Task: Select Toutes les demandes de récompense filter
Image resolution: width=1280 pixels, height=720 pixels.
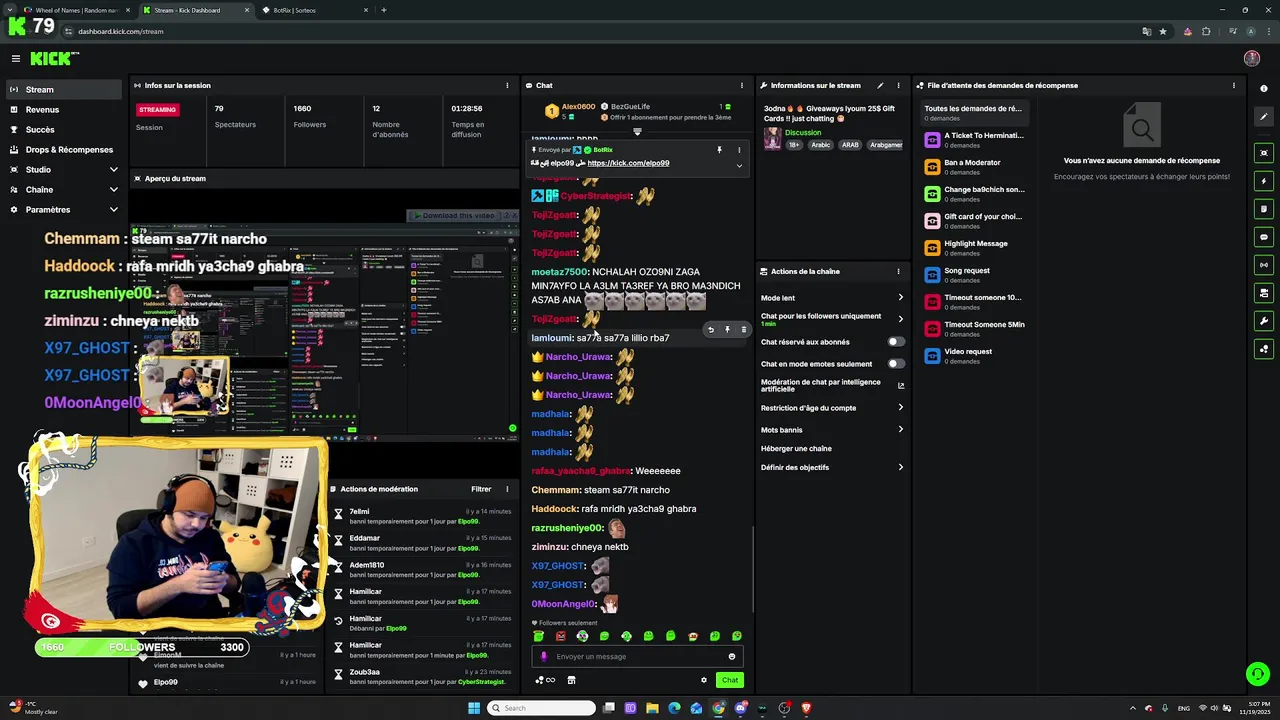Action: [x=973, y=113]
